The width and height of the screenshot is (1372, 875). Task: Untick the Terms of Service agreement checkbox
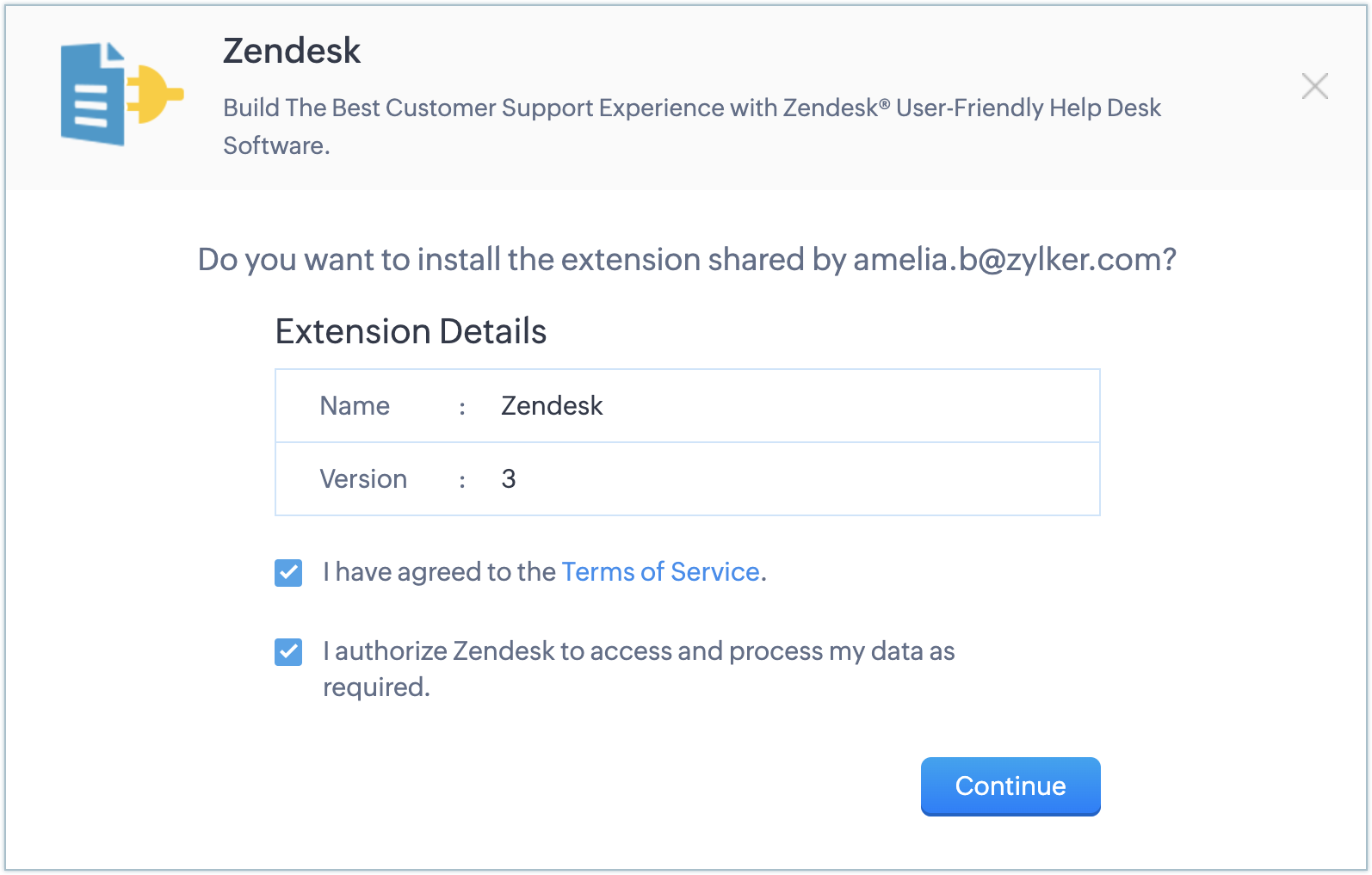[288, 573]
